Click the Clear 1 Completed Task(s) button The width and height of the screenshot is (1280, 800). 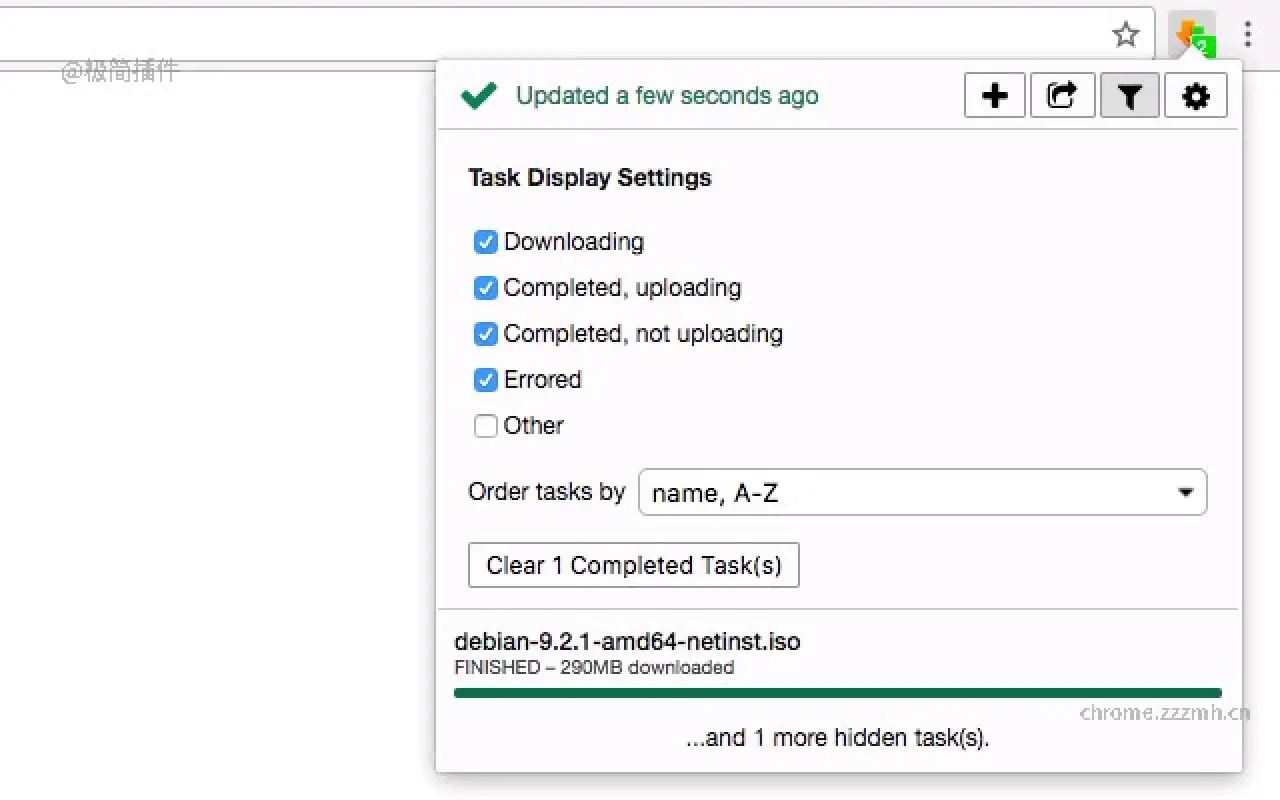pyautogui.click(x=634, y=565)
